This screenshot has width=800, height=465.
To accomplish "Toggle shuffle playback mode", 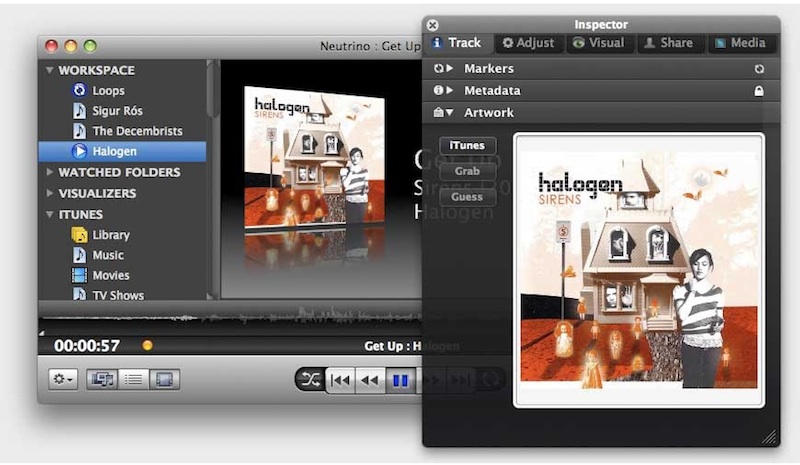I will click(310, 380).
